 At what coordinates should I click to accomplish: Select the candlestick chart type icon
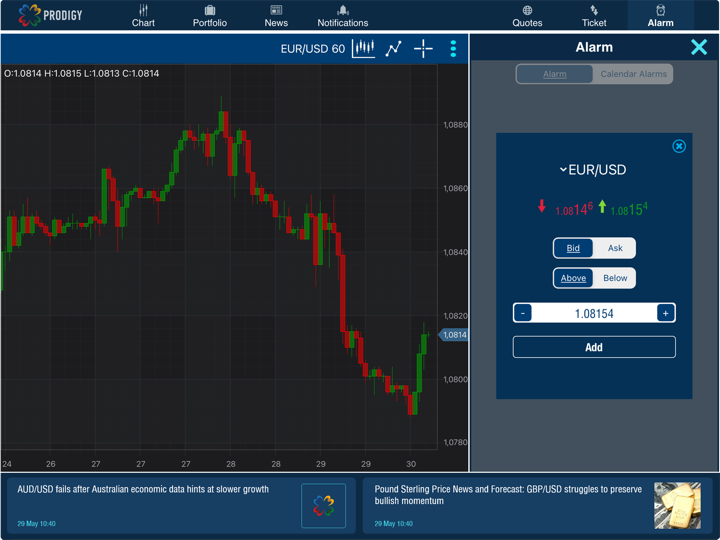point(364,48)
